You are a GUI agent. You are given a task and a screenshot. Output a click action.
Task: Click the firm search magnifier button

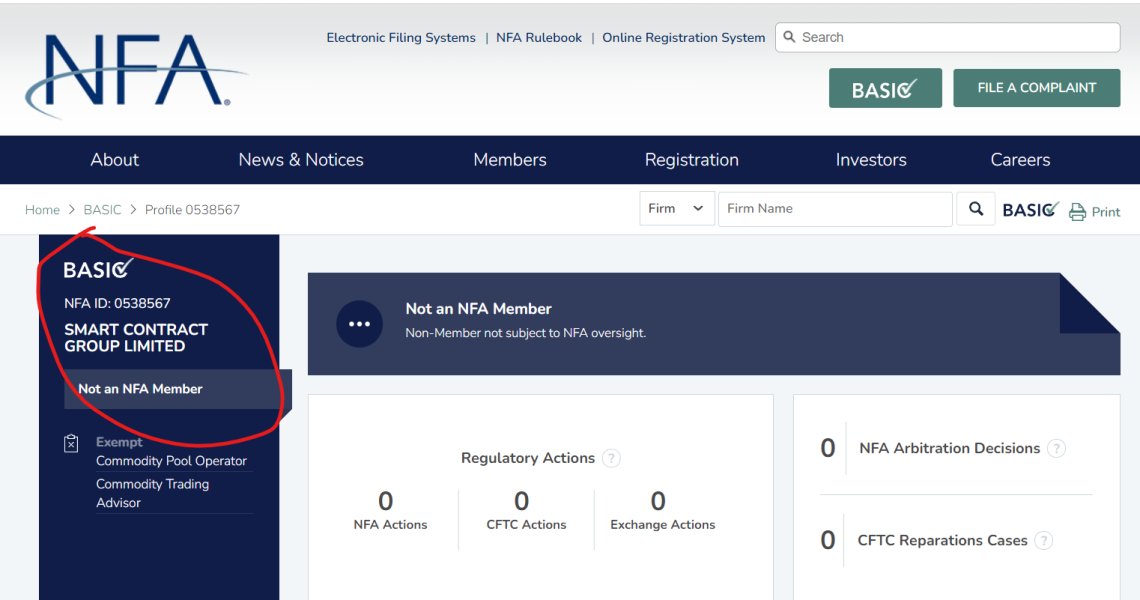pos(976,209)
